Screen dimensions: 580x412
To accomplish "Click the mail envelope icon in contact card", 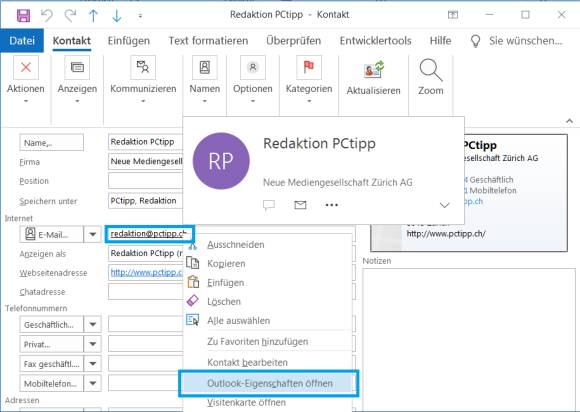I will click(300, 205).
